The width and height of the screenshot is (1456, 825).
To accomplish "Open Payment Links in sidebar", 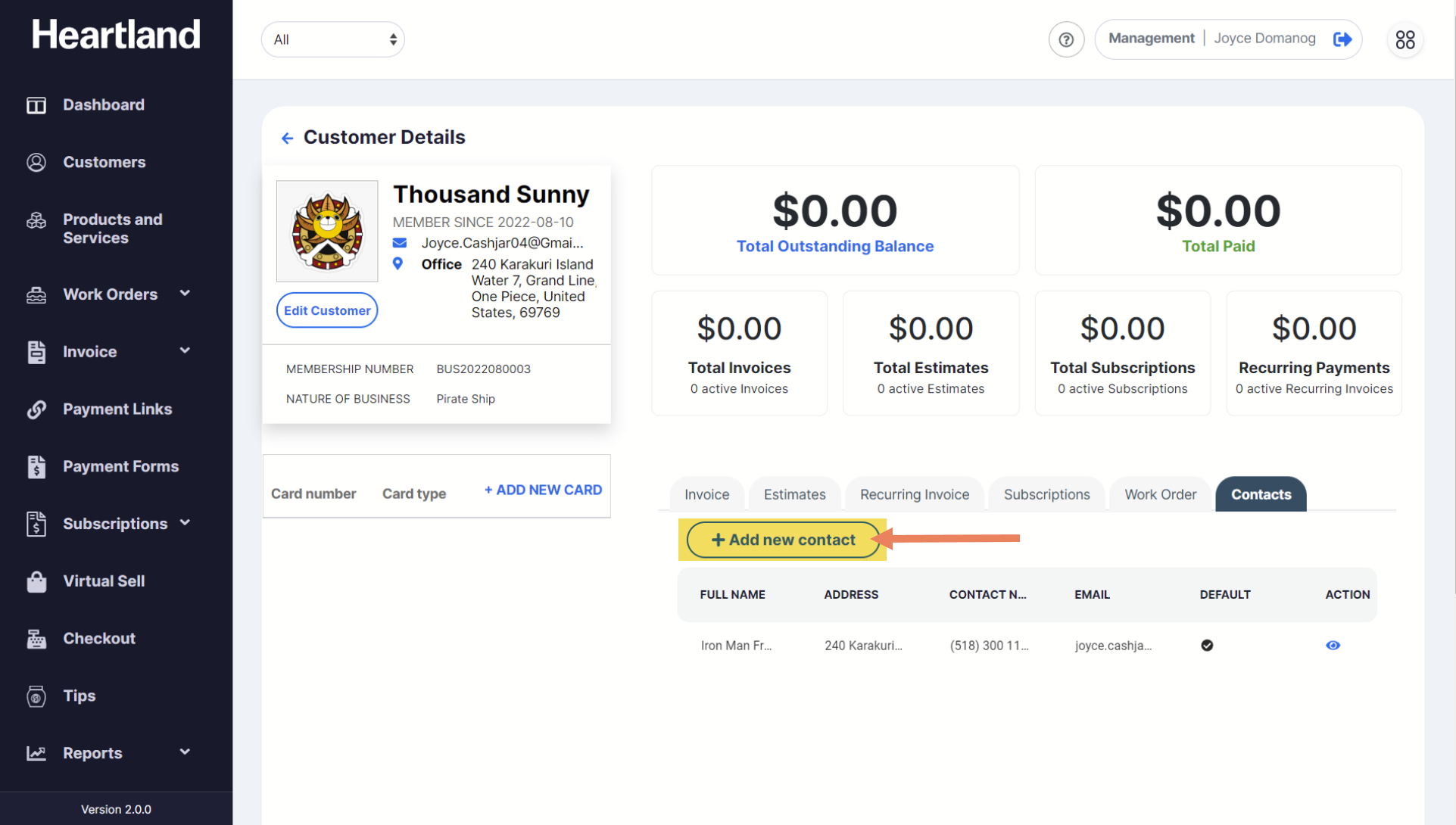I will coord(117,409).
